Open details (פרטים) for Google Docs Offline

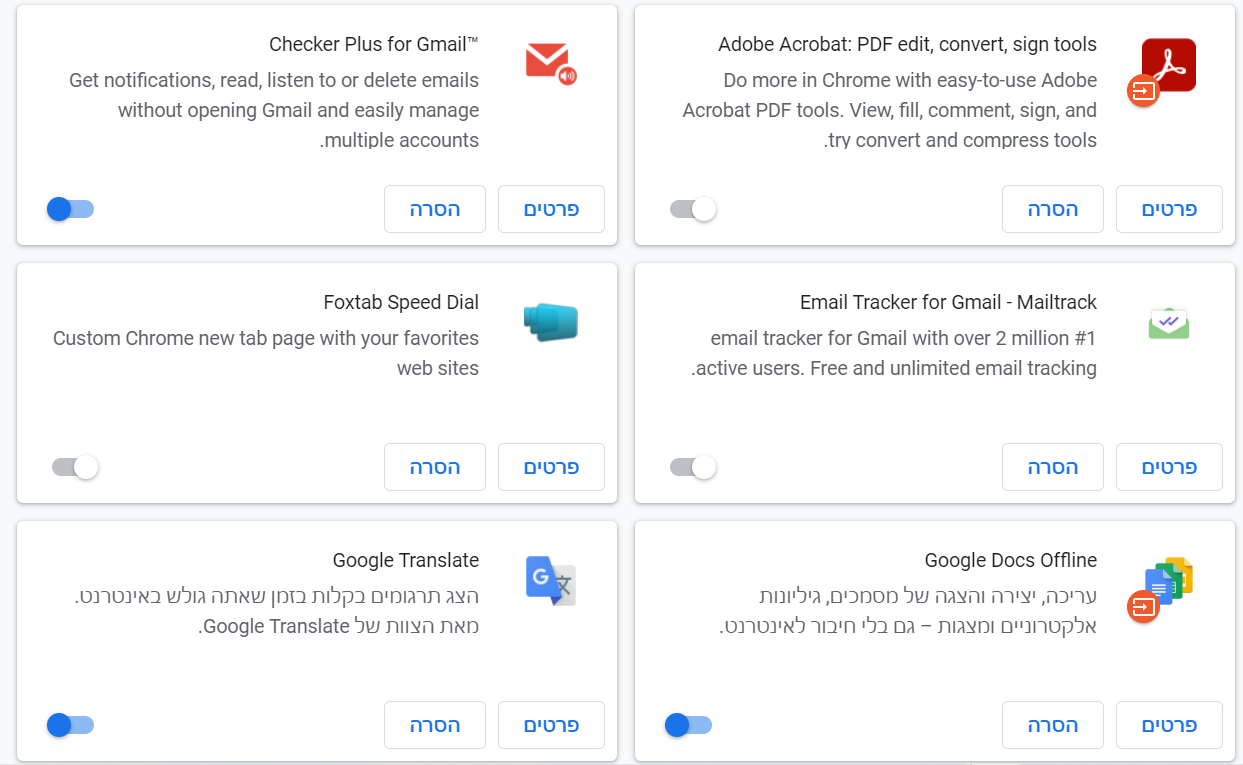coord(1169,725)
